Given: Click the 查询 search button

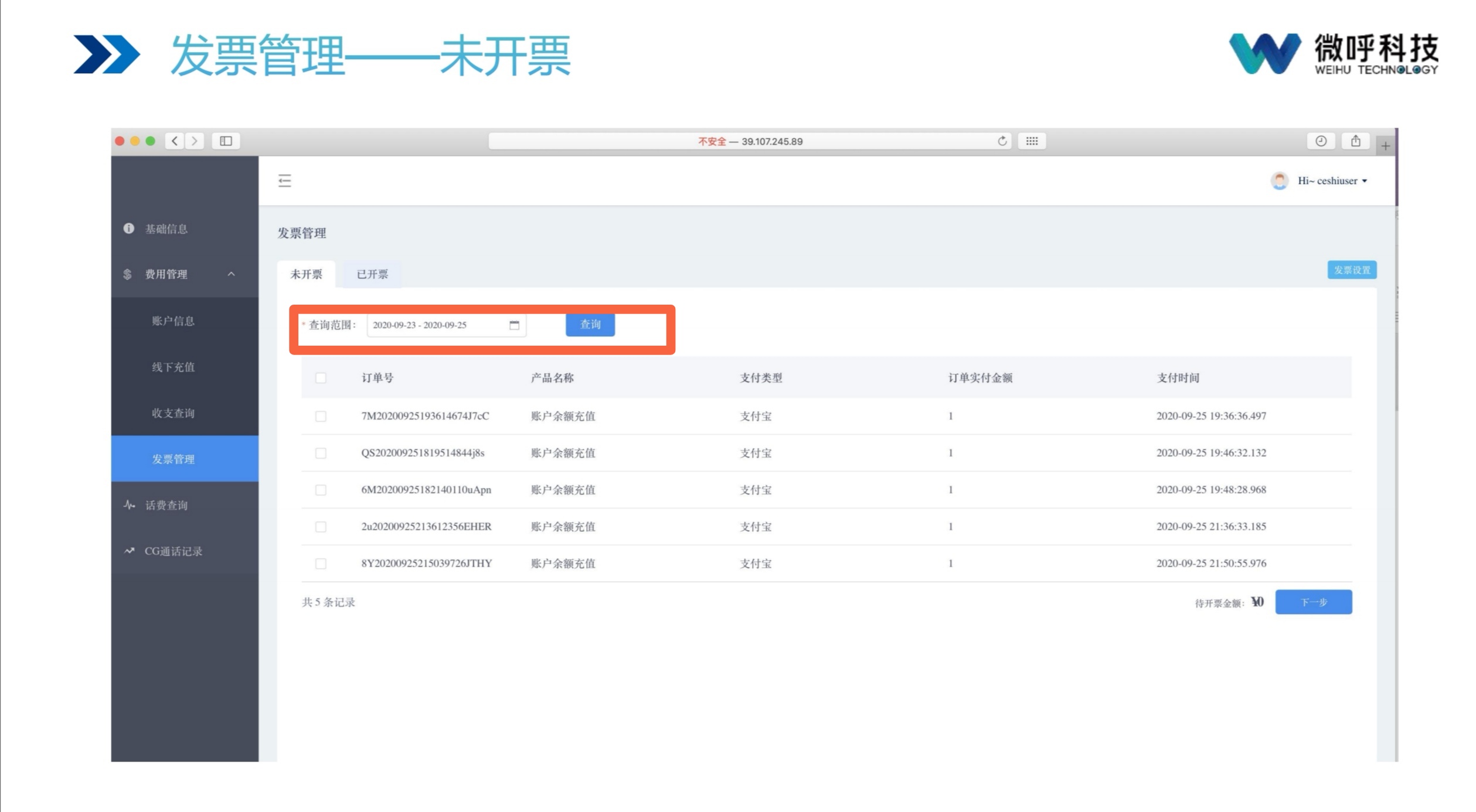Looking at the screenshot, I should tap(590, 325).
